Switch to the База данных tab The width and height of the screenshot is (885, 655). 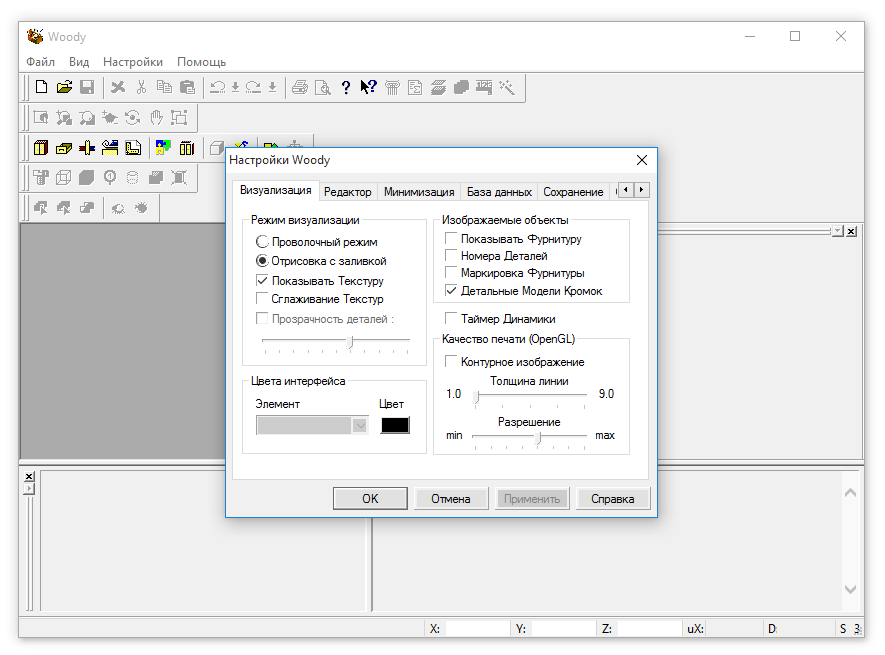(x=499, y=192)
